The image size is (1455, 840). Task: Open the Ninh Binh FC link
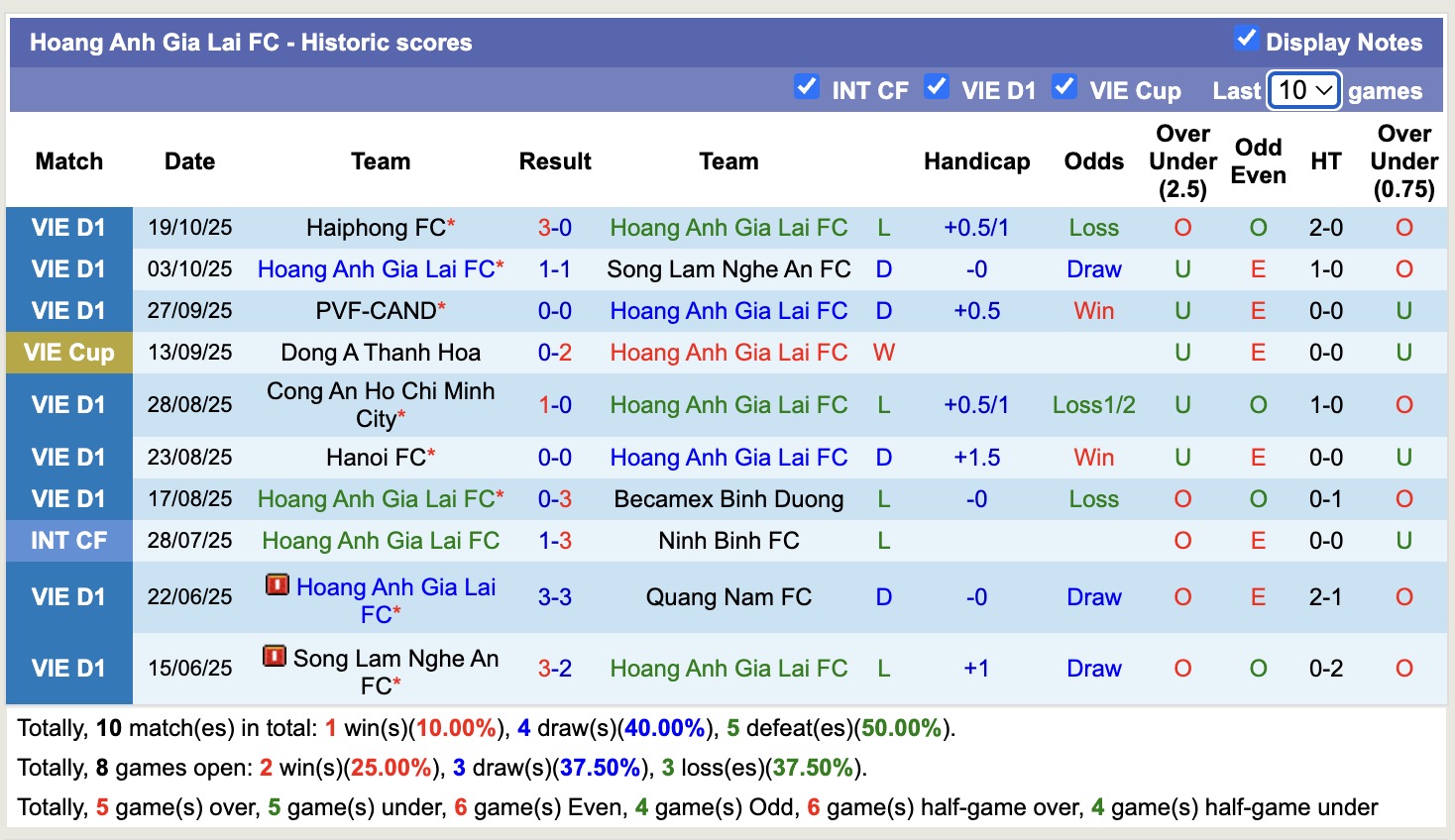[728, 540]
